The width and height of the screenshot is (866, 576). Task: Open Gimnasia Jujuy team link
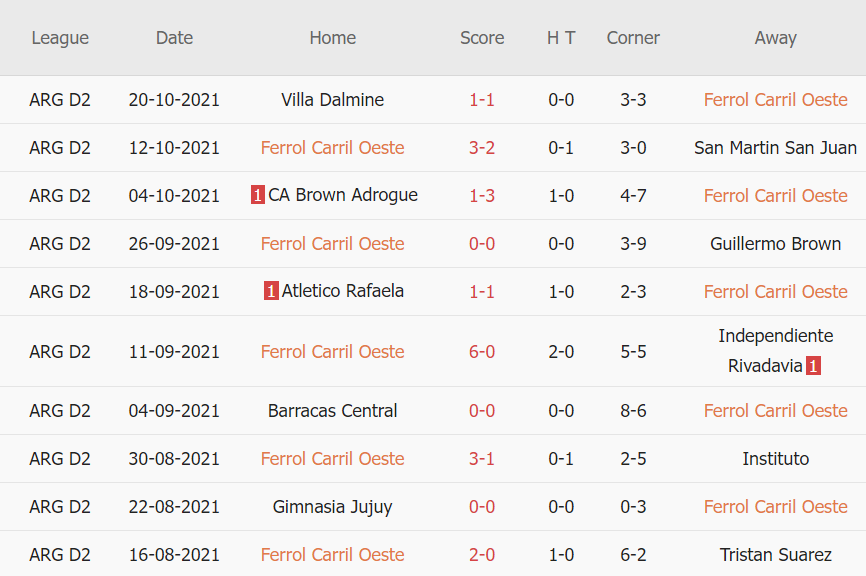pos(333,507)
